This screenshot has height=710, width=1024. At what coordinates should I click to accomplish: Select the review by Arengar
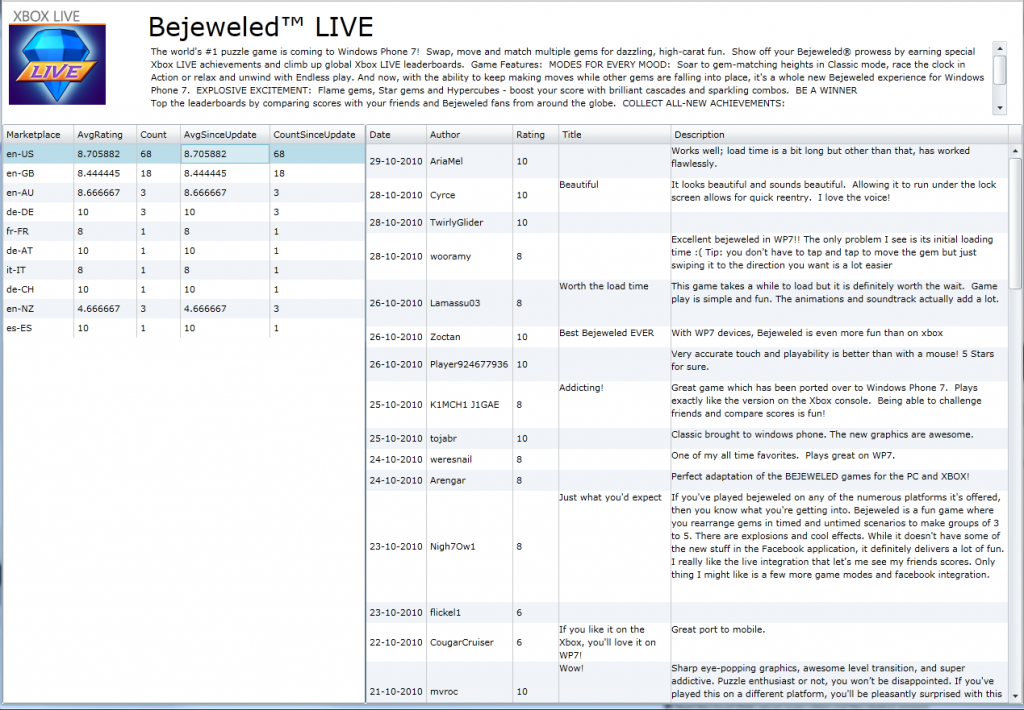[x=687, y=480]
